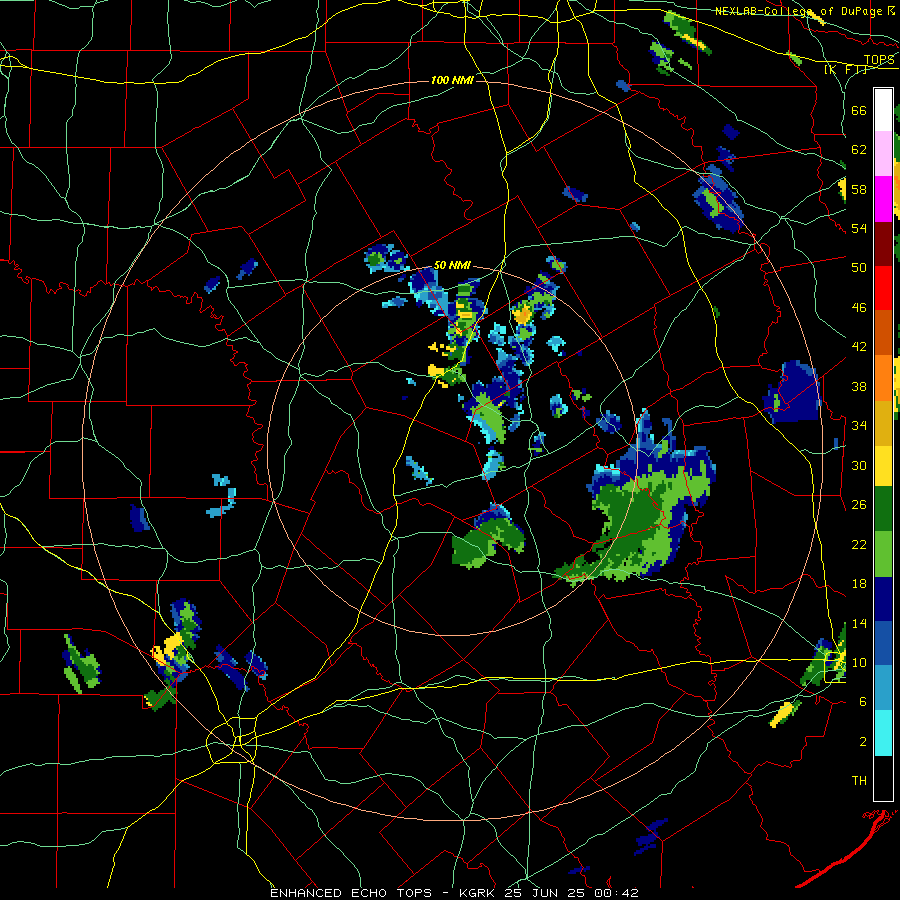Pick the black TH legend swatch
Image resolution: width=900 pixels, height=900 pixels.
pos(883,778)
